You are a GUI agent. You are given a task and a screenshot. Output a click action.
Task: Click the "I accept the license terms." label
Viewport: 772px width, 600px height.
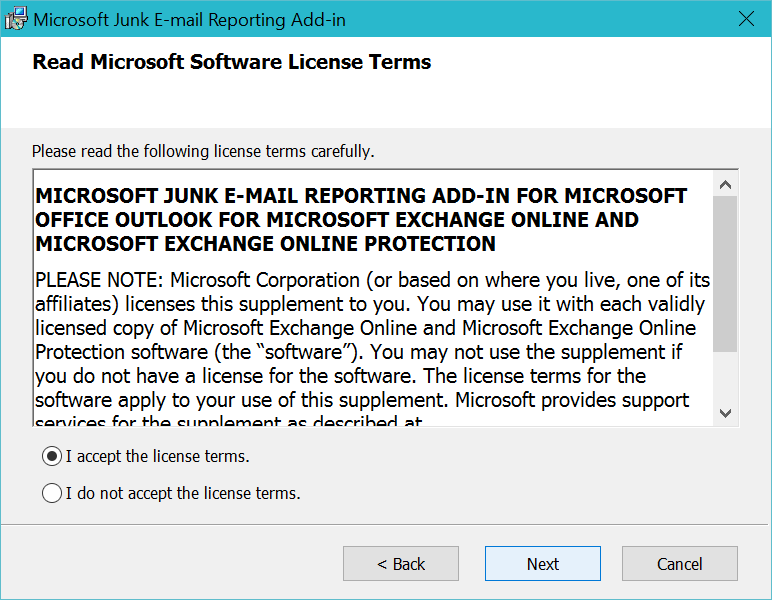[157, 456]
